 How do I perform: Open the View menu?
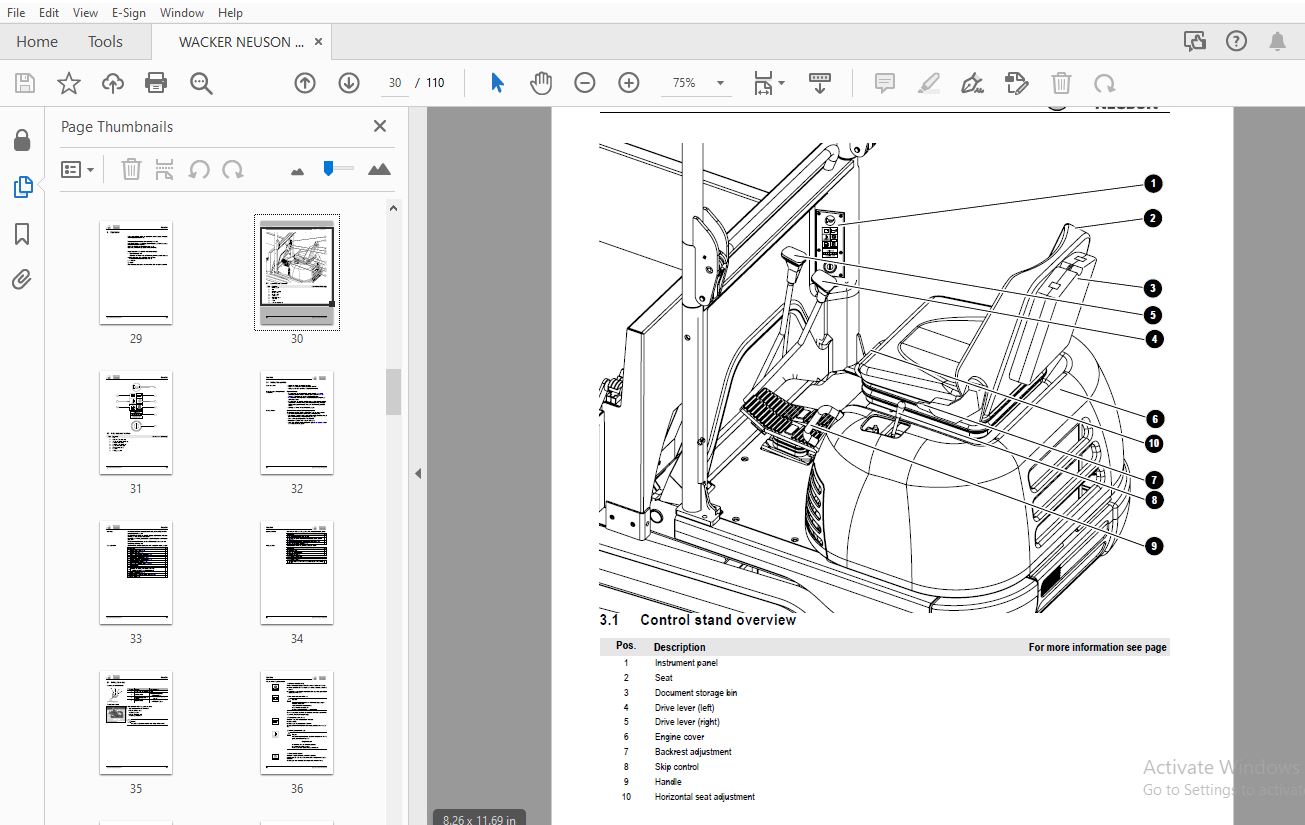(x=86, y=12)
